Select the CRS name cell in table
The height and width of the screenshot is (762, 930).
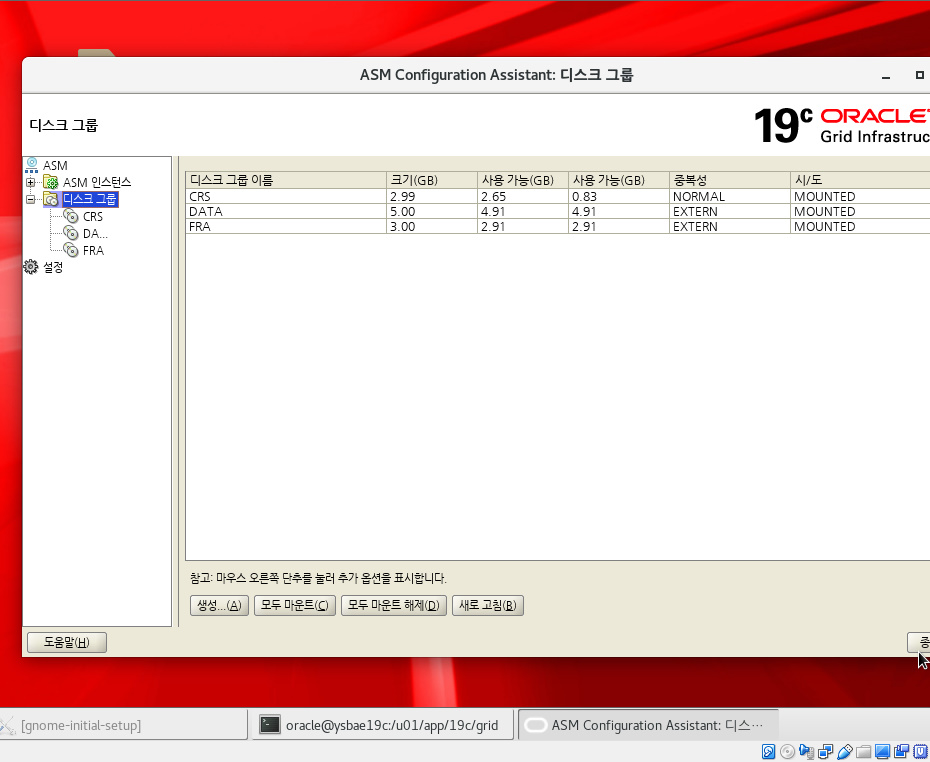click(286, 196)
